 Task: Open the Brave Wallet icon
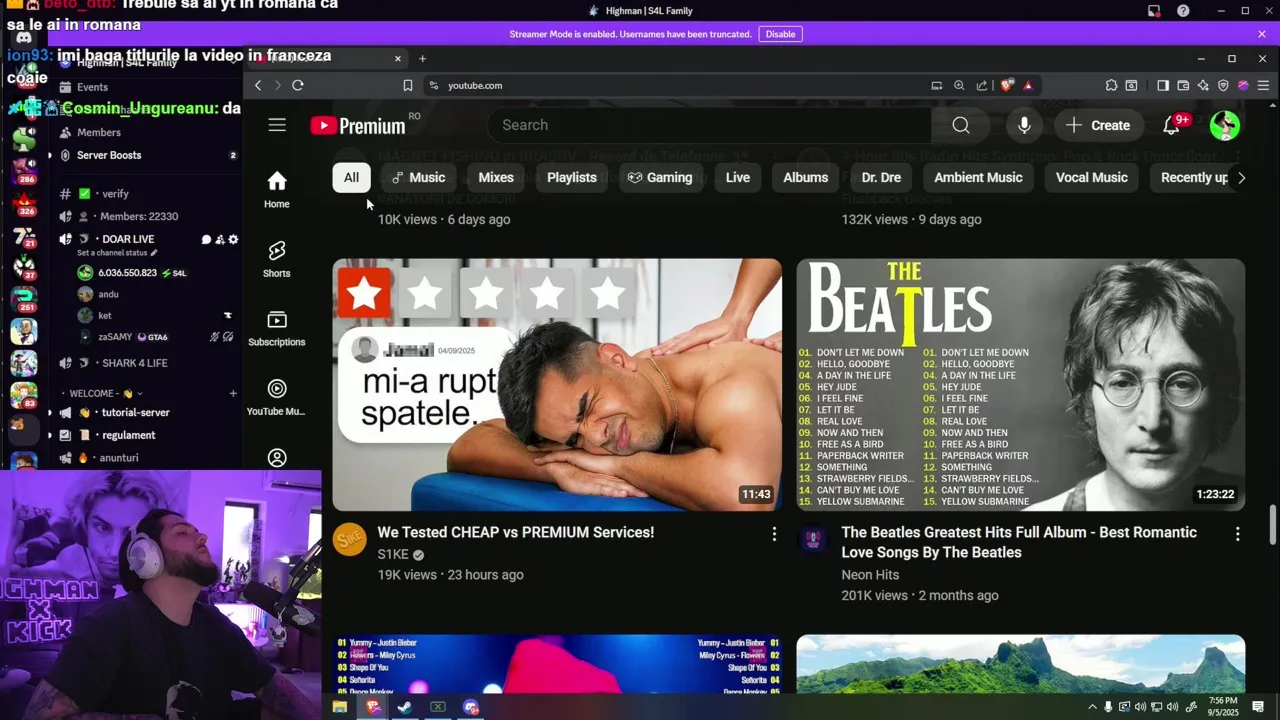click(x=1183, y=86)
